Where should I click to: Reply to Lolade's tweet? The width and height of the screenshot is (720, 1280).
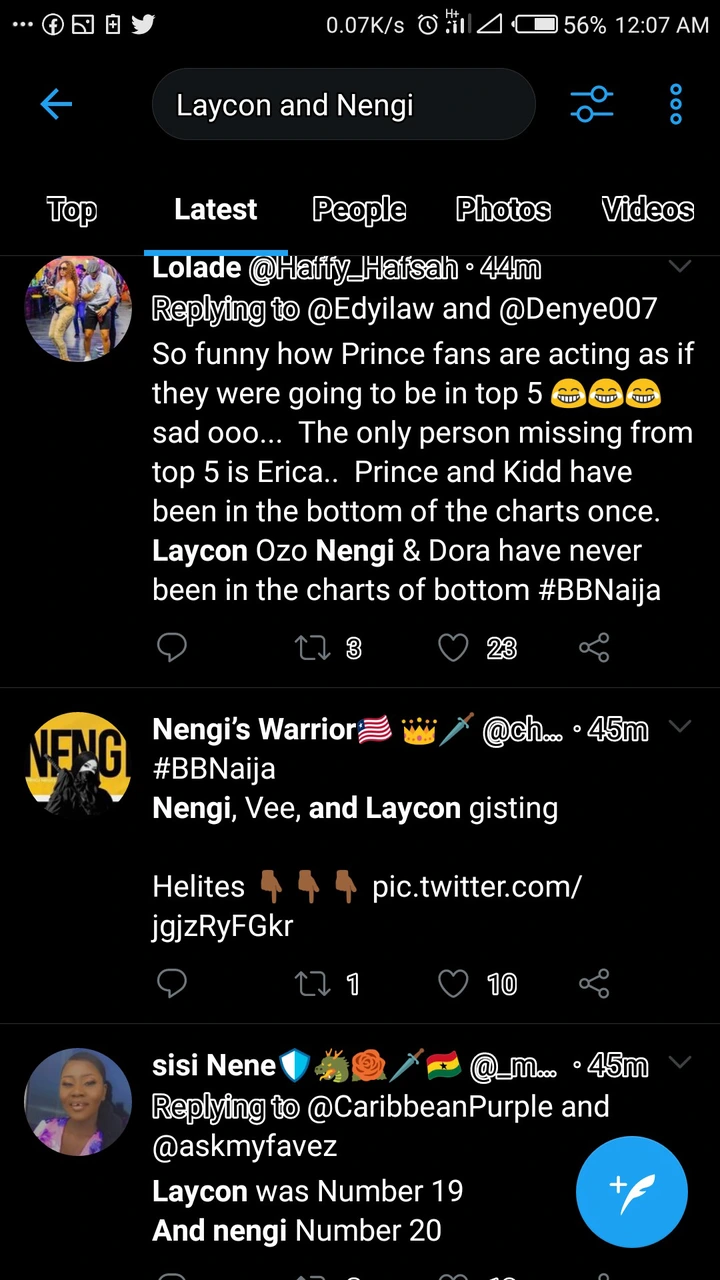click(x=172, y=648)
